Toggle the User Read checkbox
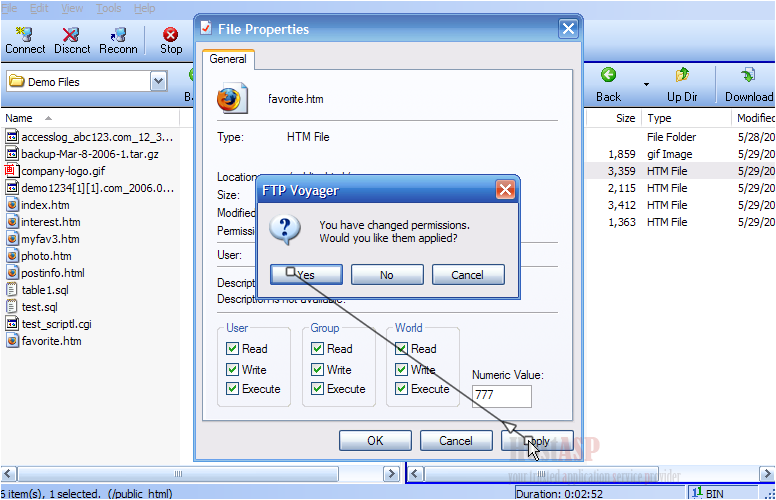776x500 pixels. tap(233, 349)
